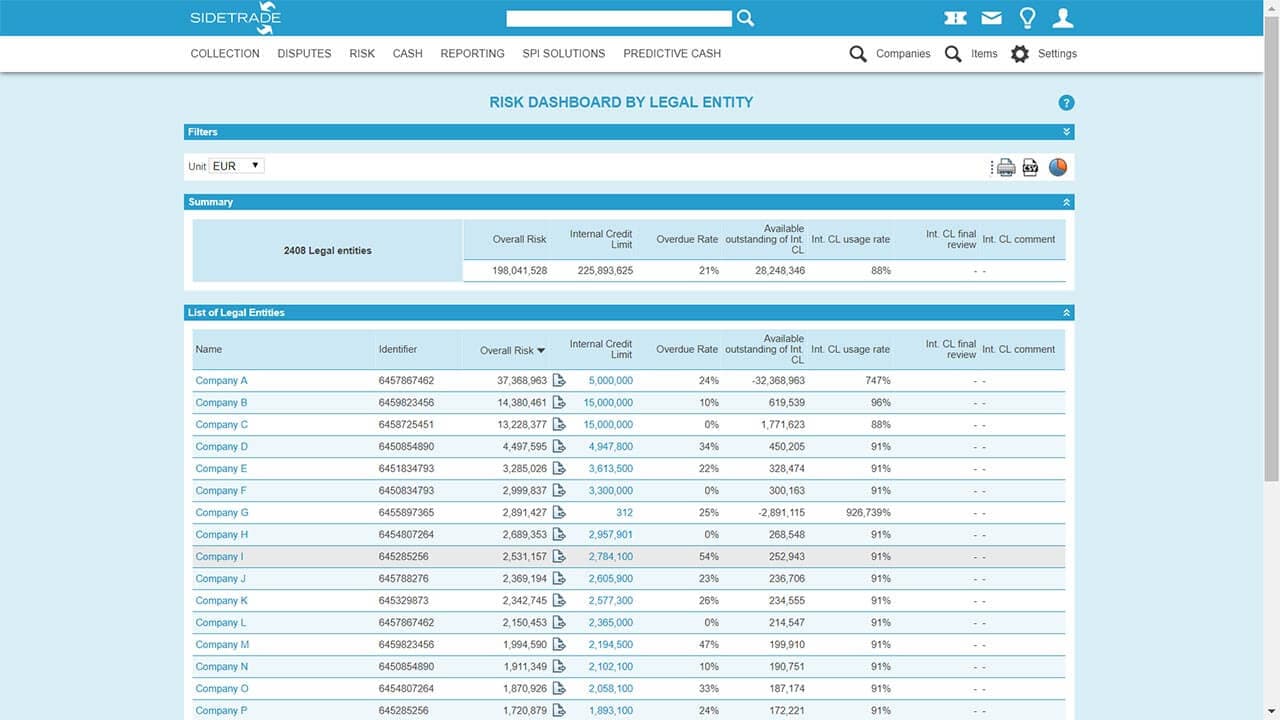Open the dashboard help question mark
Screen dimensions: 1280x720
(1066, 102)
